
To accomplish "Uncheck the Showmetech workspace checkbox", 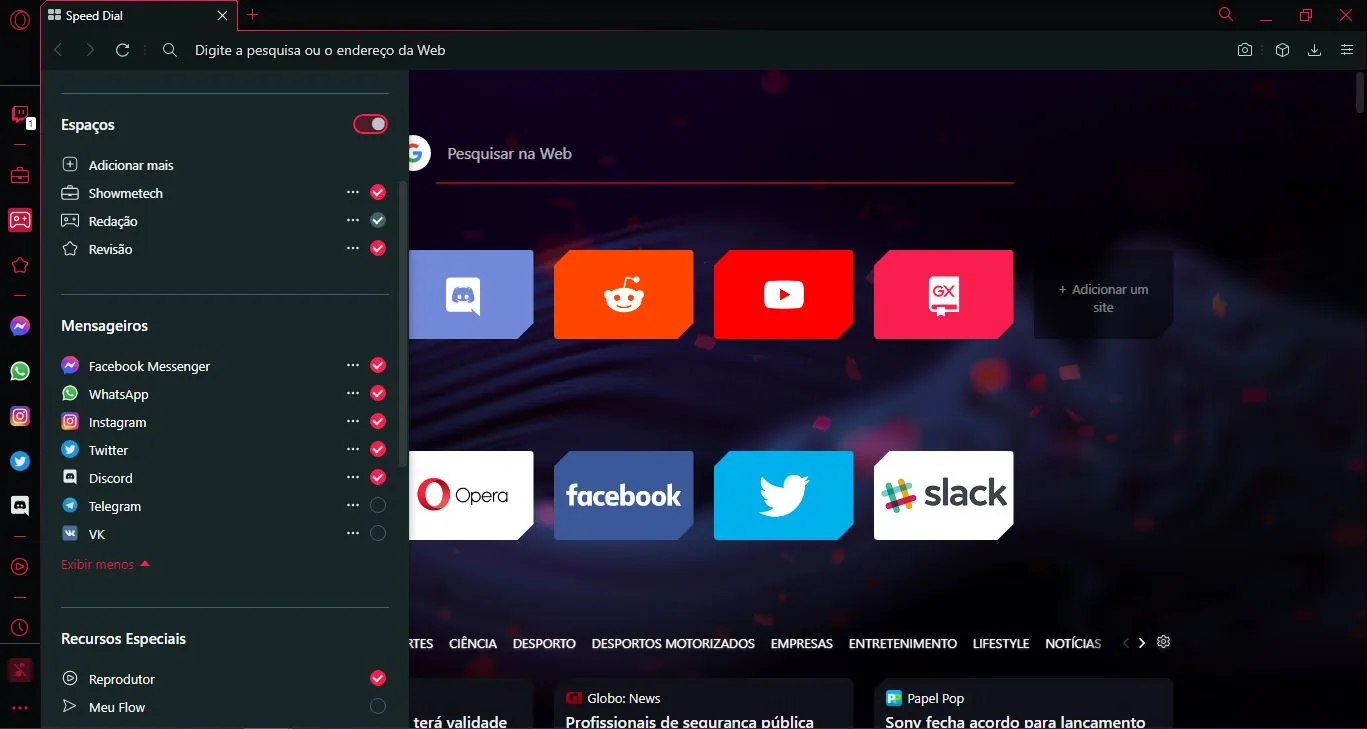I will [378, 192].
